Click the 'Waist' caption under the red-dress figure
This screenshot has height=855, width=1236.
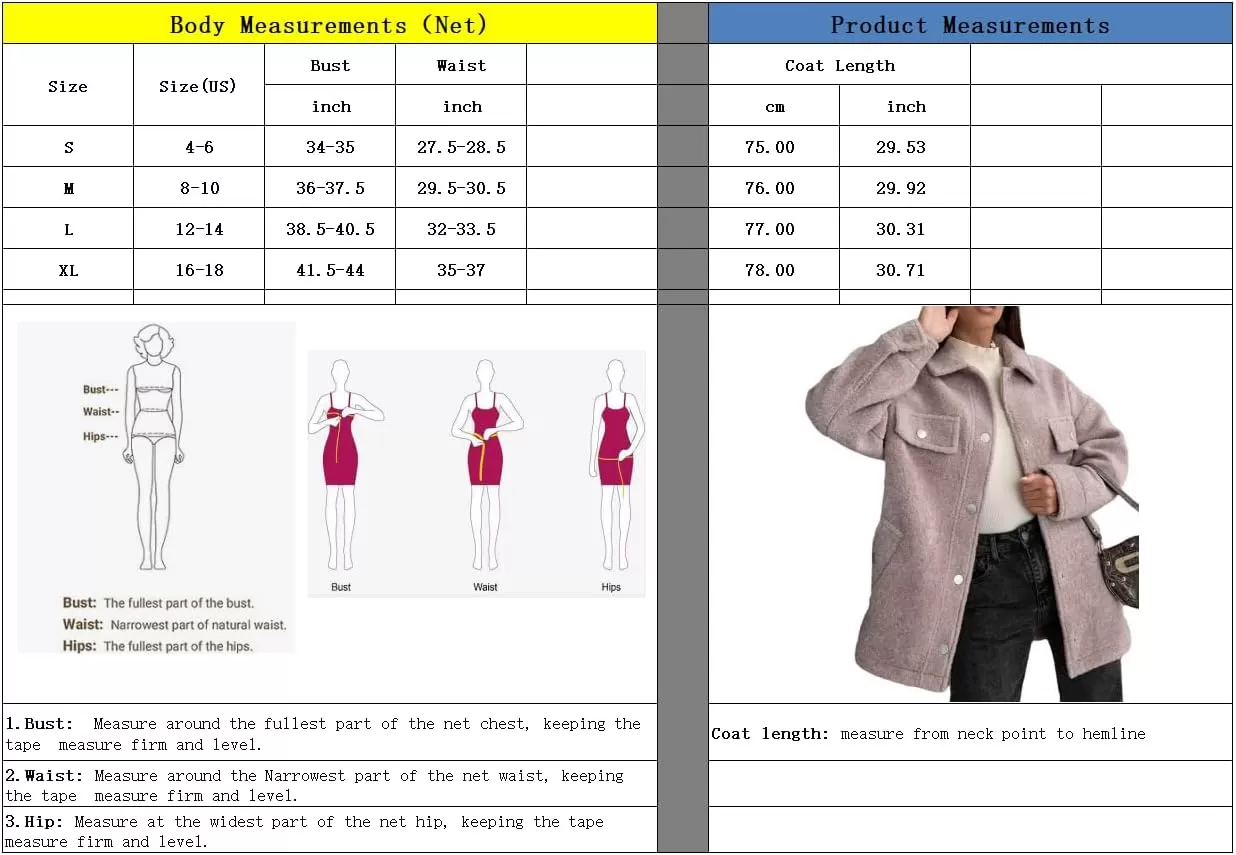coord(486,587)
